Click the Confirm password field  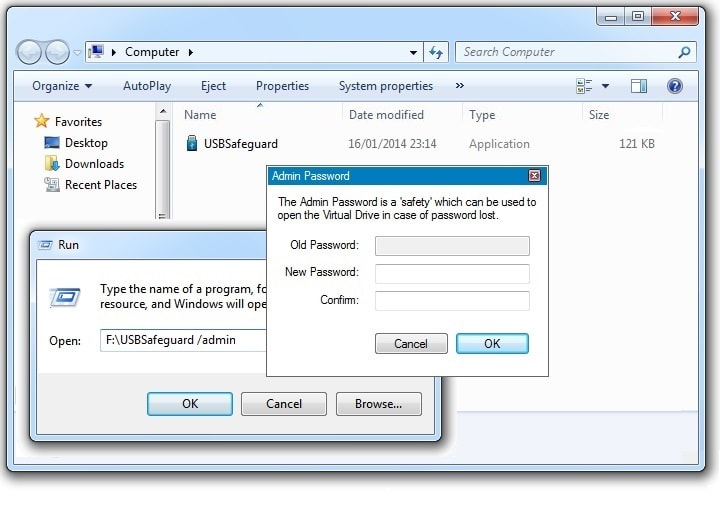click(452, 301)
